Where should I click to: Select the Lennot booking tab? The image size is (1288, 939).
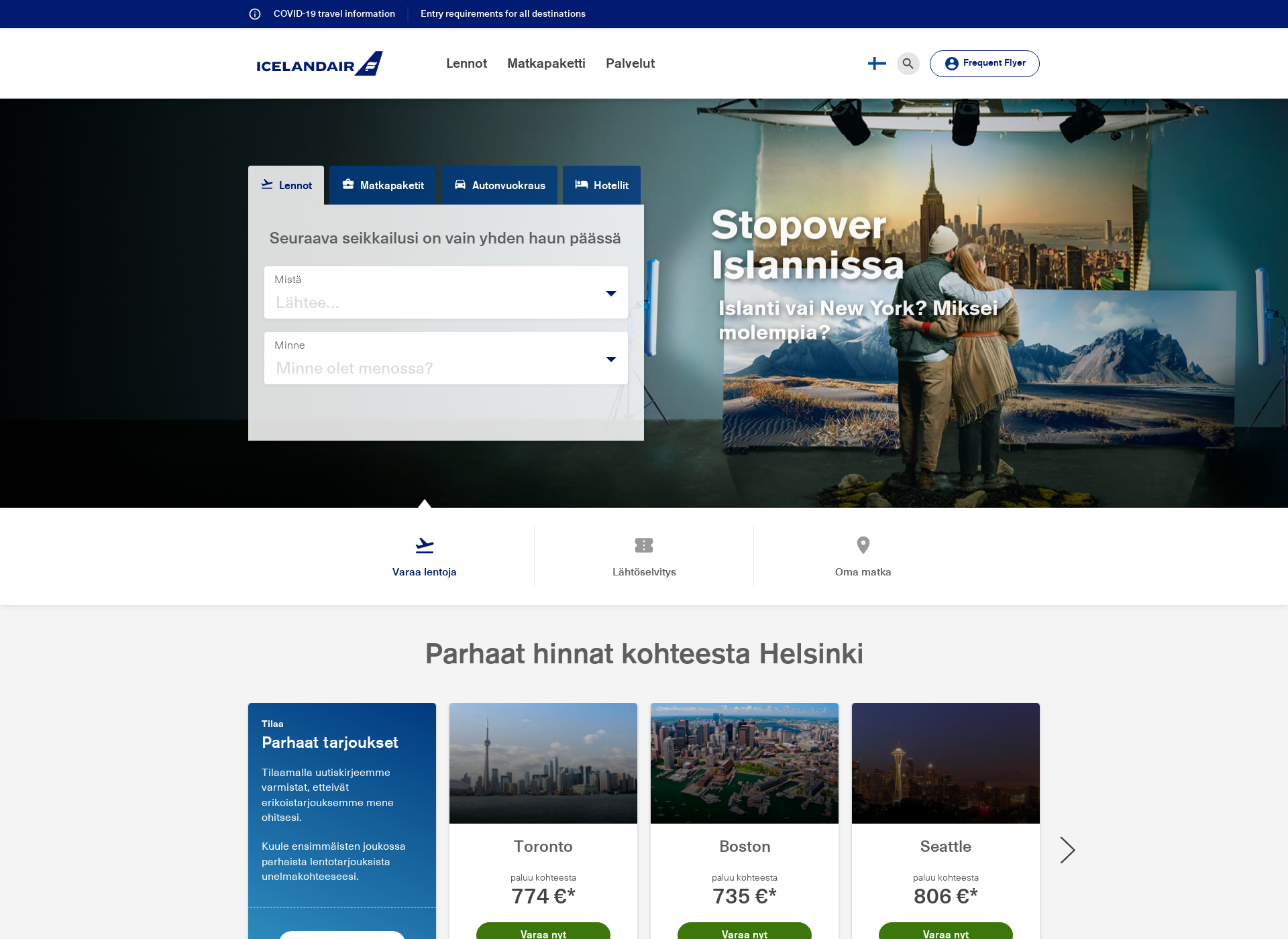(286, 185)
